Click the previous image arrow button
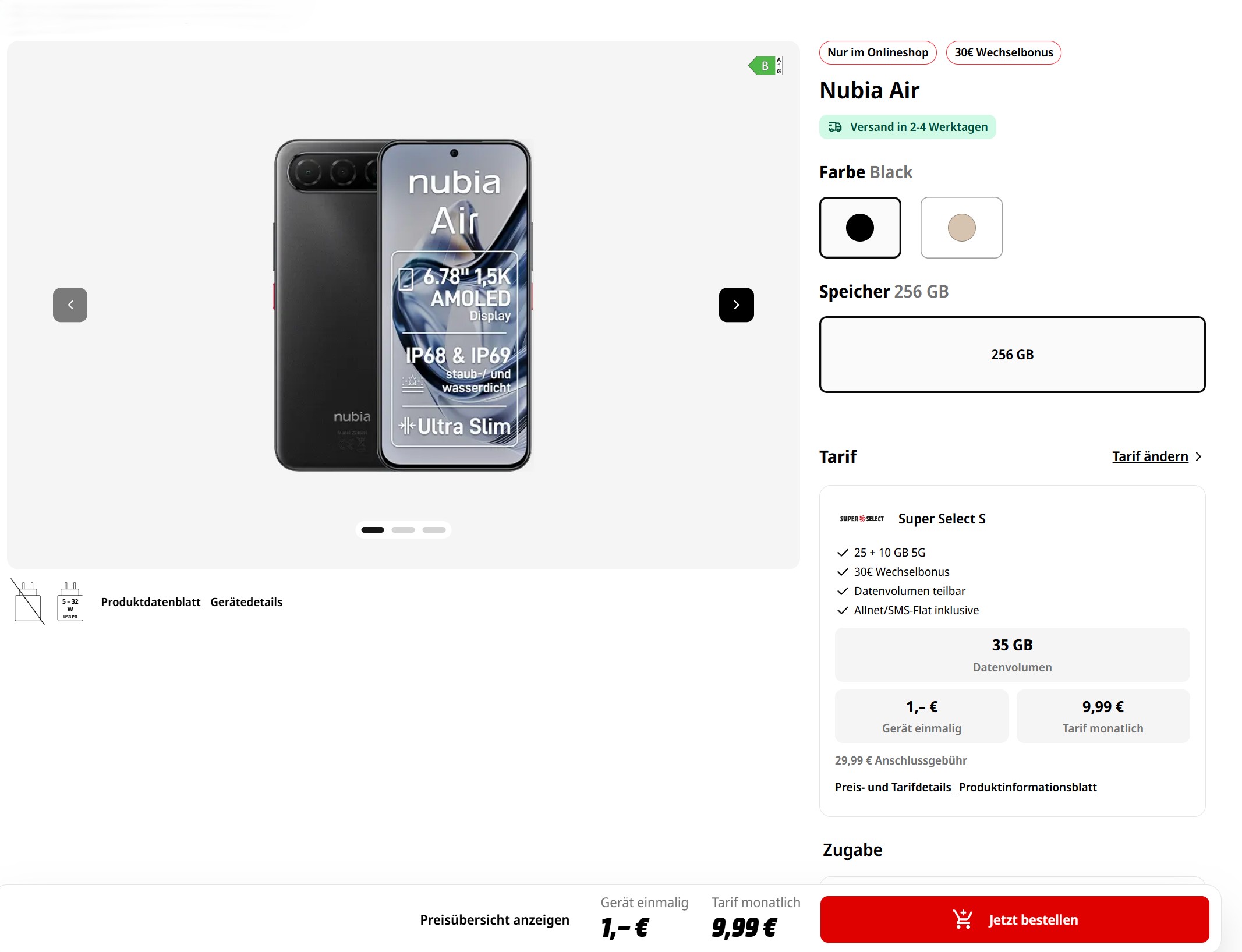 [70, 305]
